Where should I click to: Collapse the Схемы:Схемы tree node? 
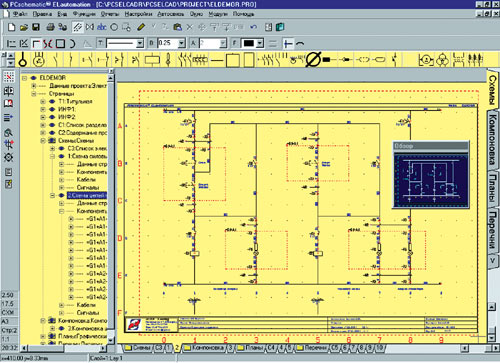pyautogui.click(x=43, y=141)
